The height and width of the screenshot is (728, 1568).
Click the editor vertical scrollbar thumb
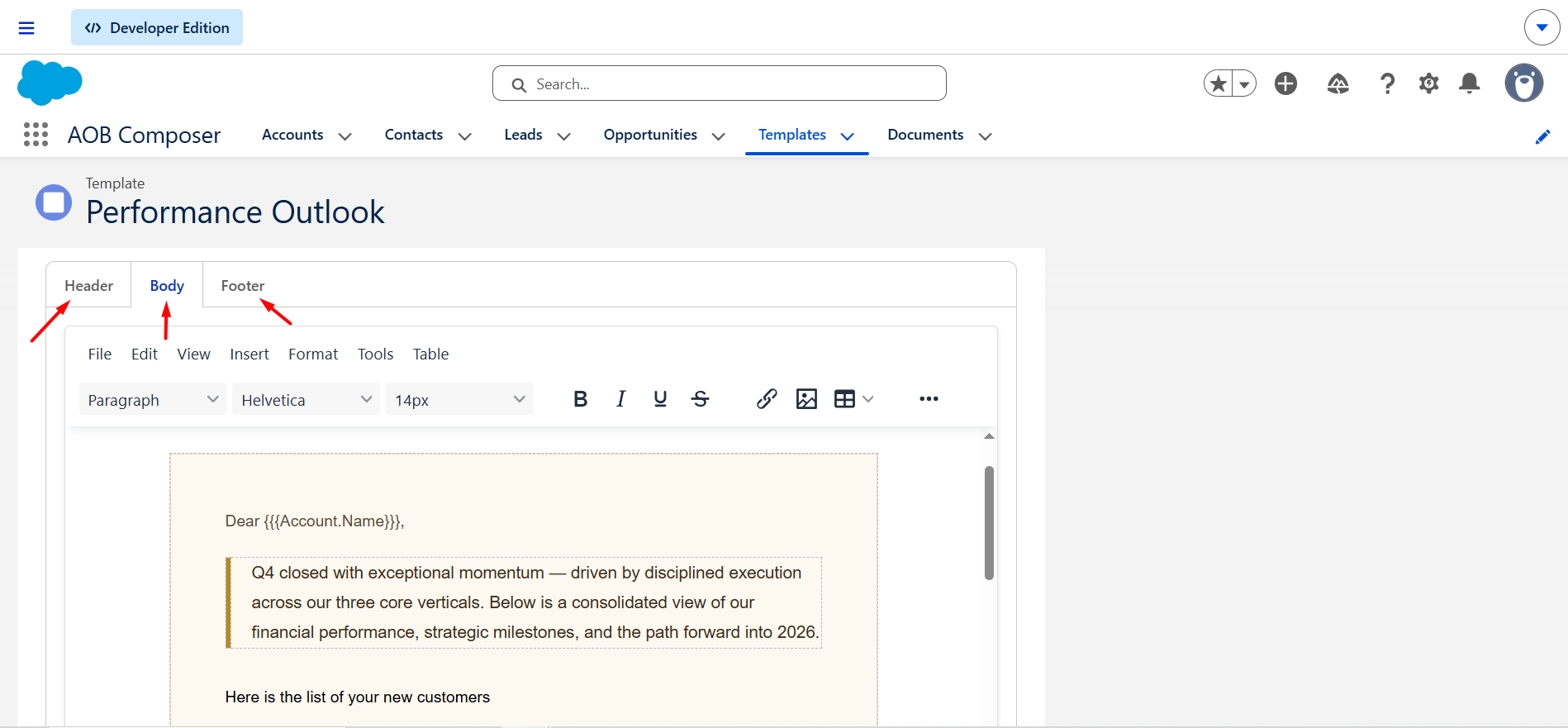pos(989,523)
